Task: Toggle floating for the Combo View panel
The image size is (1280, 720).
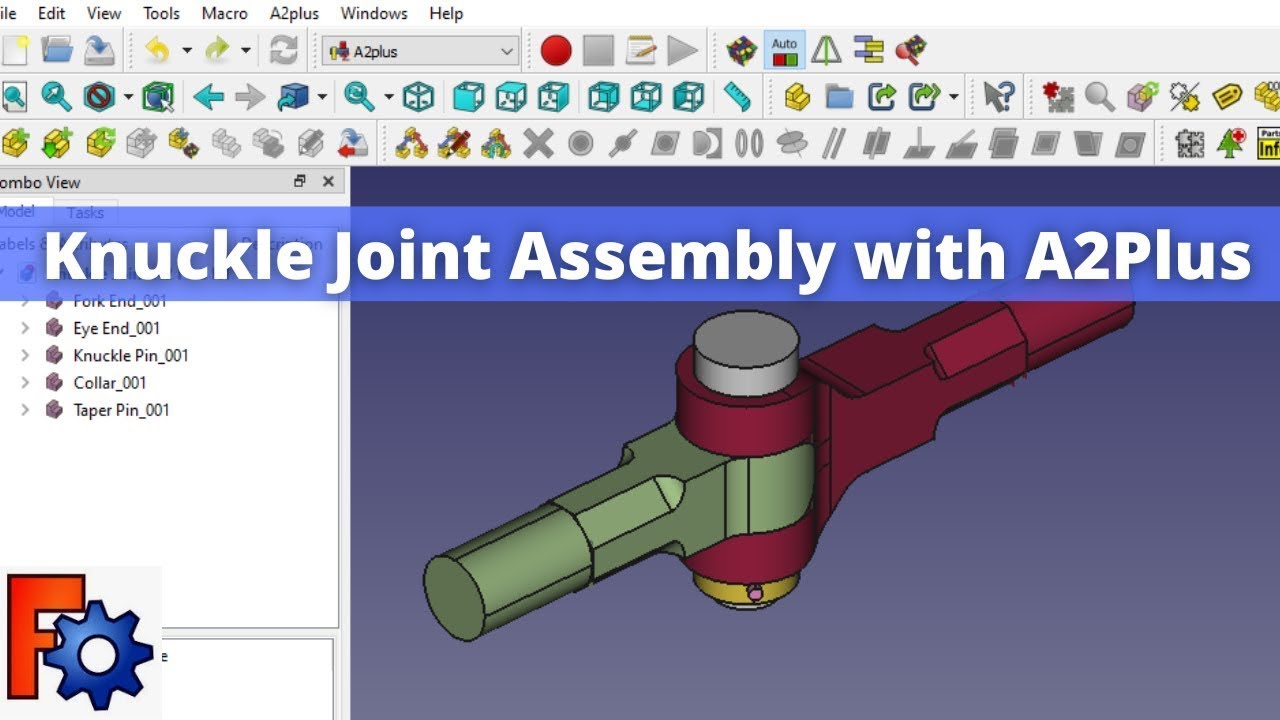Action: (x=299, y=182)
